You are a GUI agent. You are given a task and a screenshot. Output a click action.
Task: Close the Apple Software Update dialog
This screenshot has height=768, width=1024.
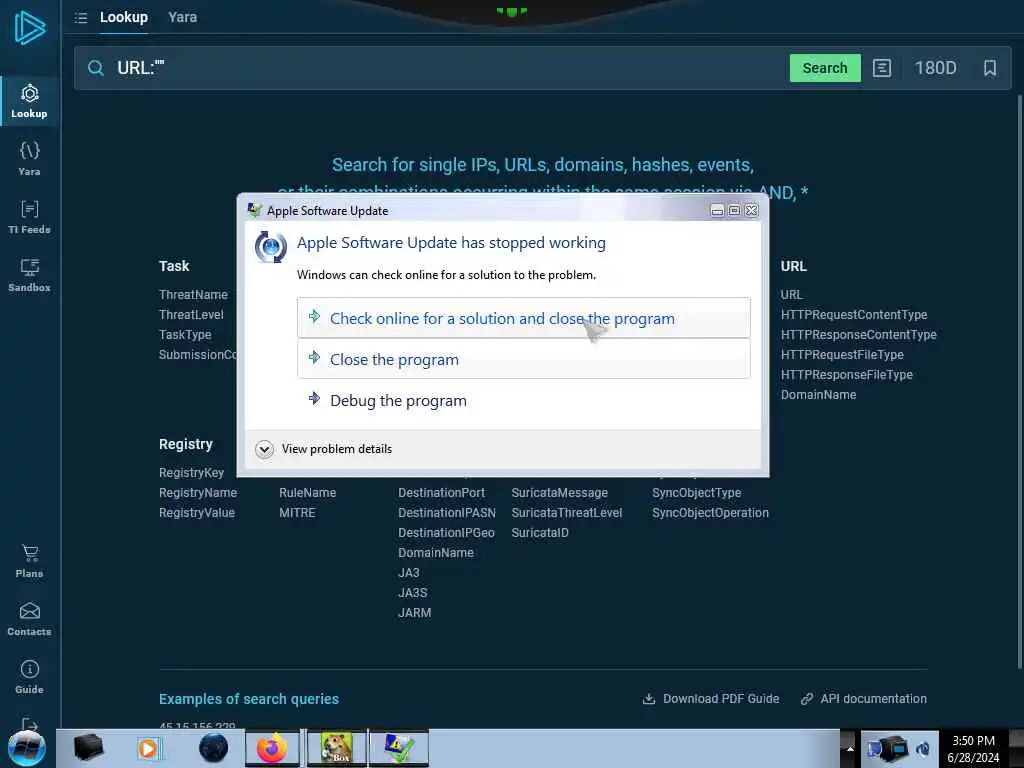coord(752,210)
